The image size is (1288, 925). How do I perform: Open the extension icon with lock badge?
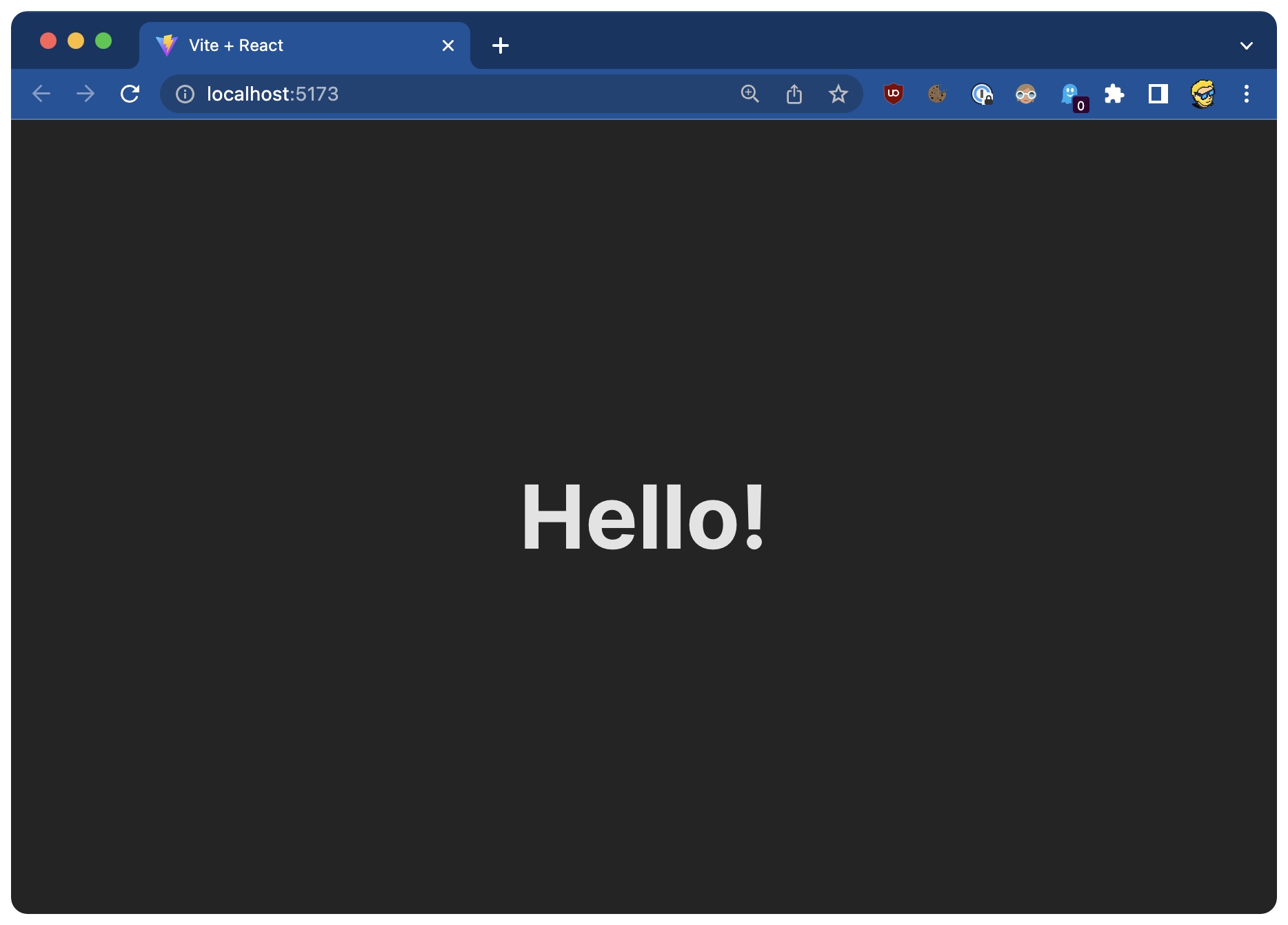coord(981,94)
